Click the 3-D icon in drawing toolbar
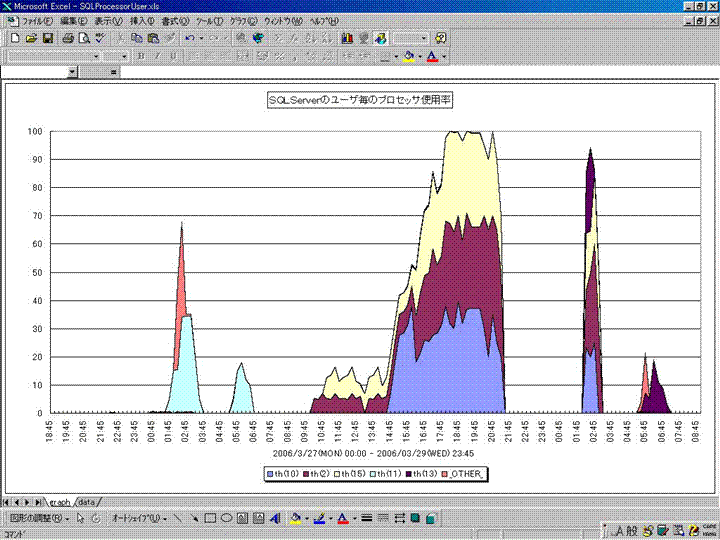The width and height of the screenshot is (720, 540). [x=431, y=518]
